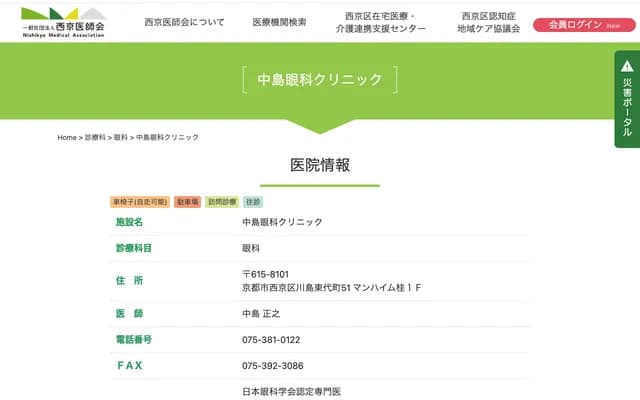Click the 訪問診療 green tag

tap(222, 201)
